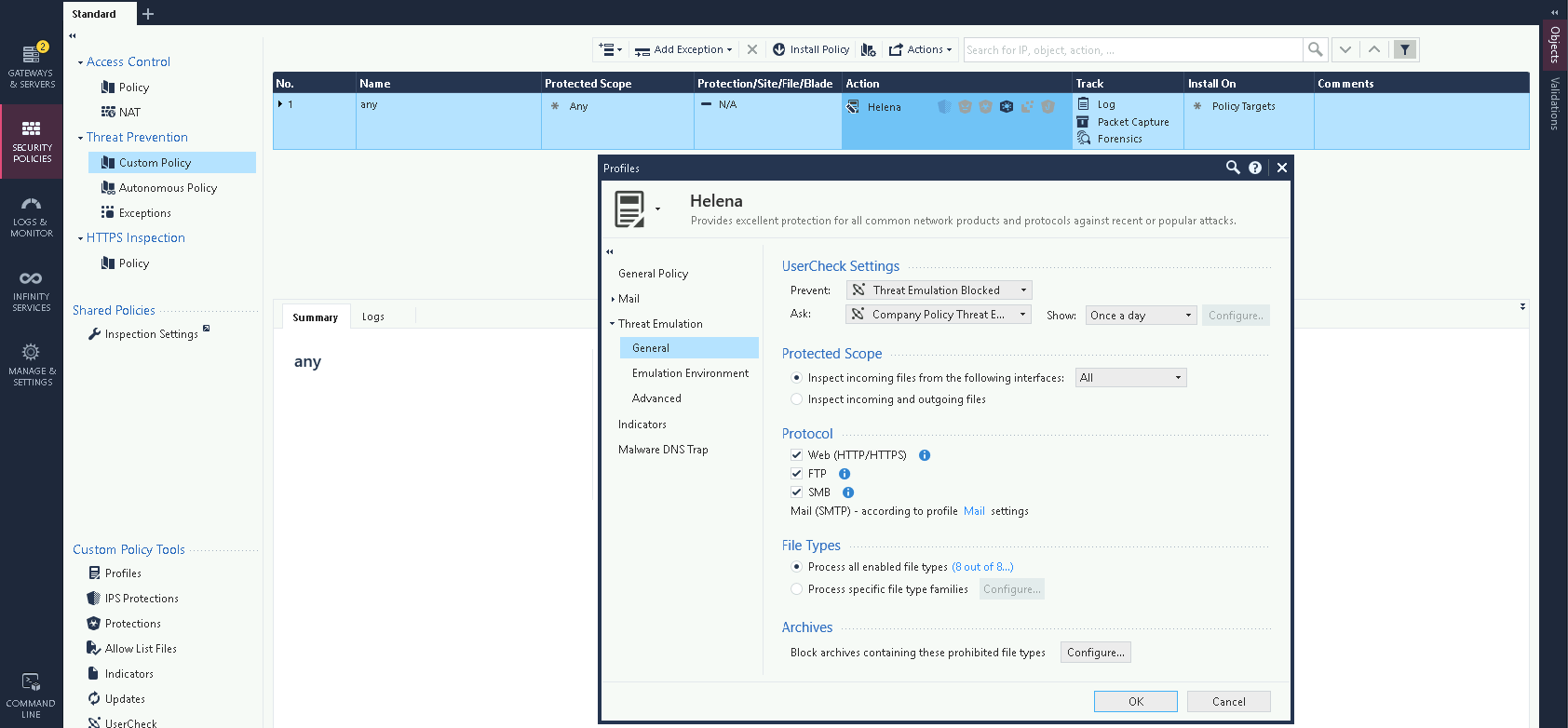Expand the Mail tree node
This screenshot has height=728, width=1568.
tap(613, 299)
